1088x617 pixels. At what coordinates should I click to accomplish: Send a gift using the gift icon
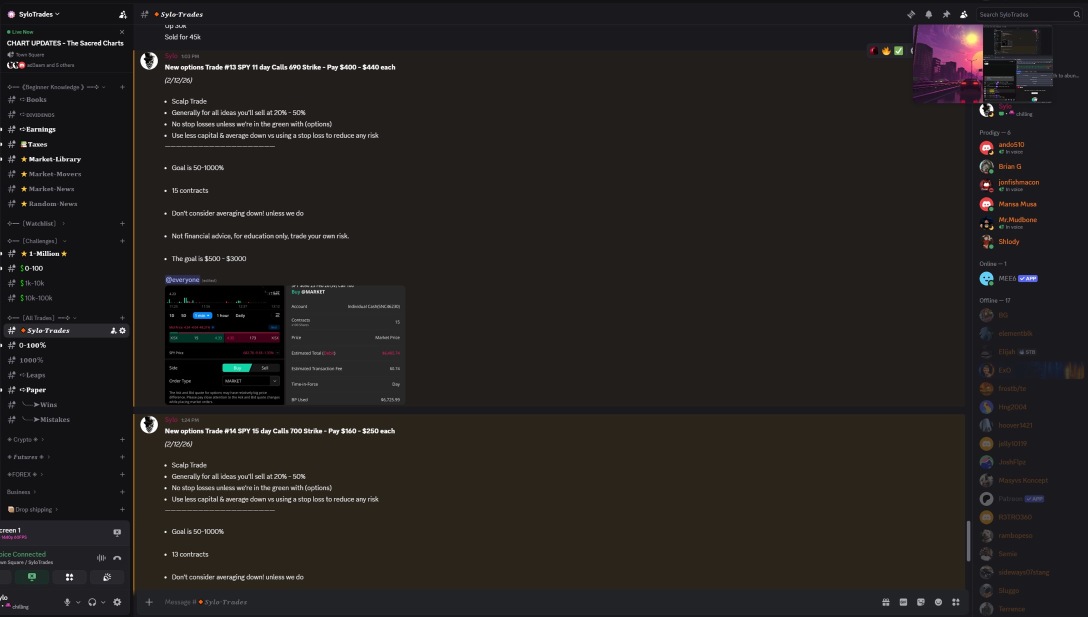(886, 602)
